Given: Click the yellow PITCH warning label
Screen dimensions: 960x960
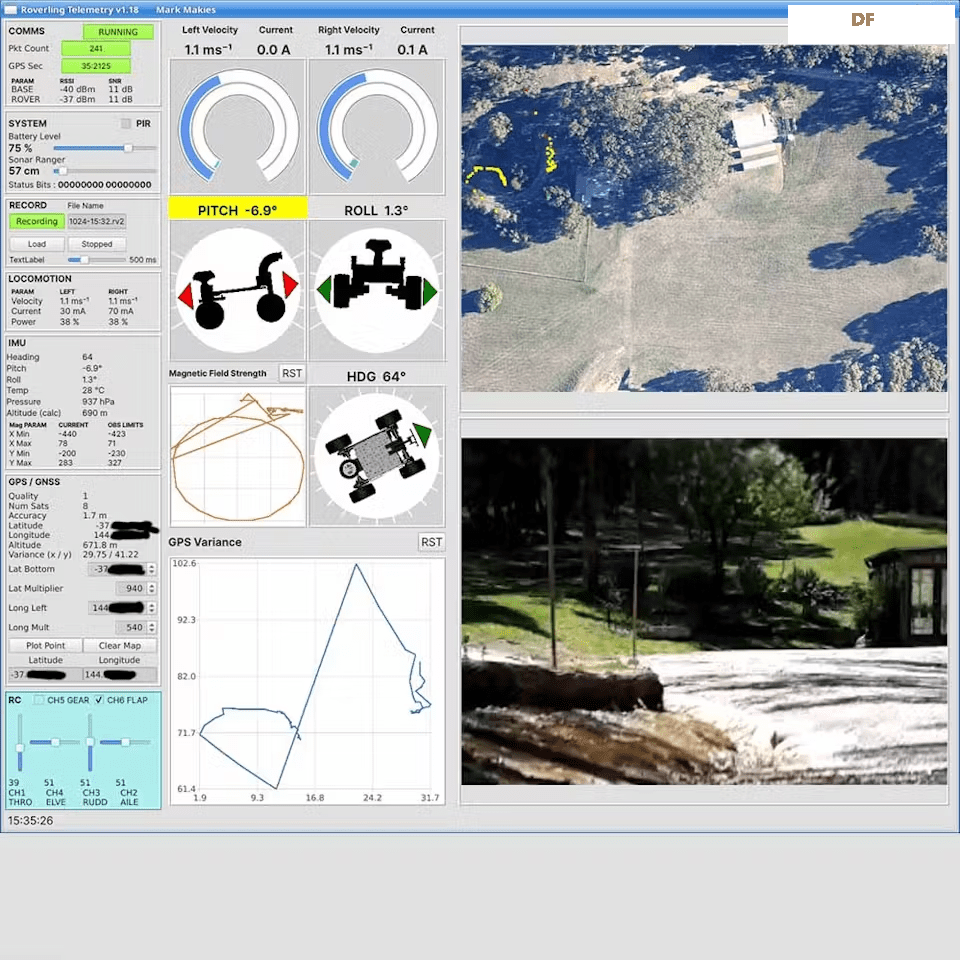Looking at the screenshot, I should click(x=237, y=210).
